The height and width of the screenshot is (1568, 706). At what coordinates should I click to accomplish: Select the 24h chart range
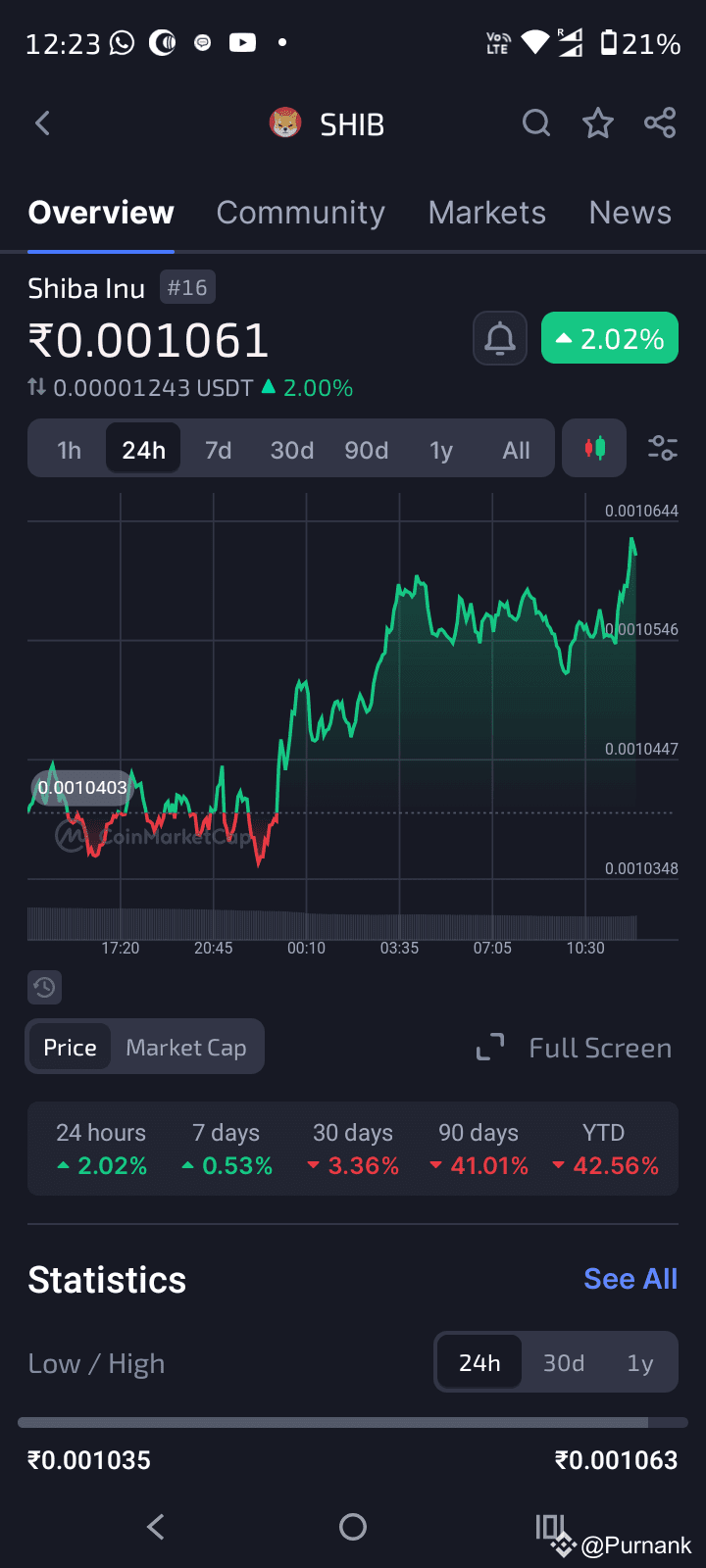(x=143, y=449)
